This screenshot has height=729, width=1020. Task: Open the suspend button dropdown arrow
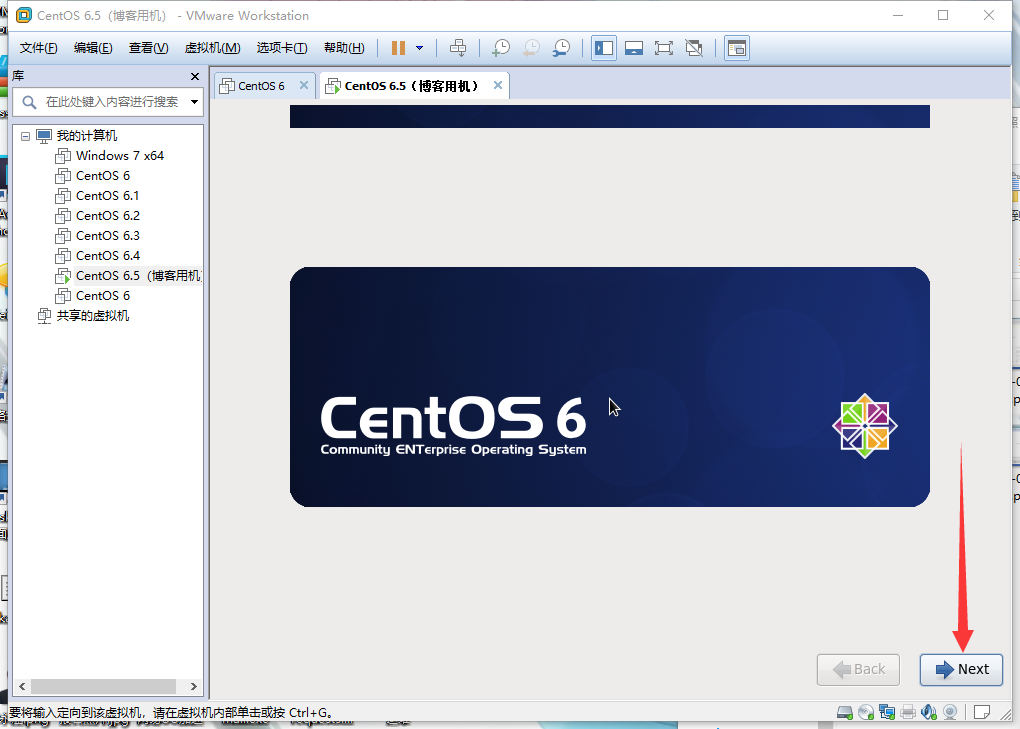421,47
